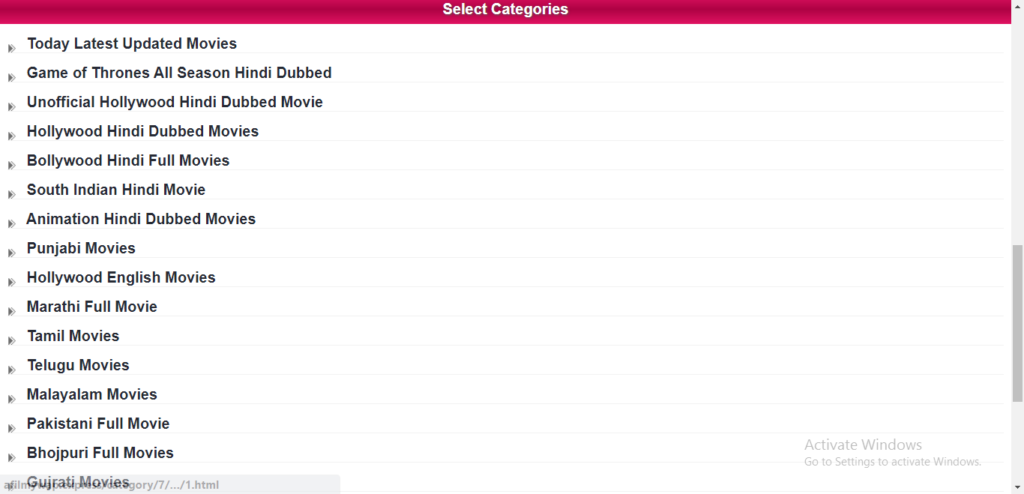Click the arrow icon beside South Indian Hindi Movie

point(11,194)
